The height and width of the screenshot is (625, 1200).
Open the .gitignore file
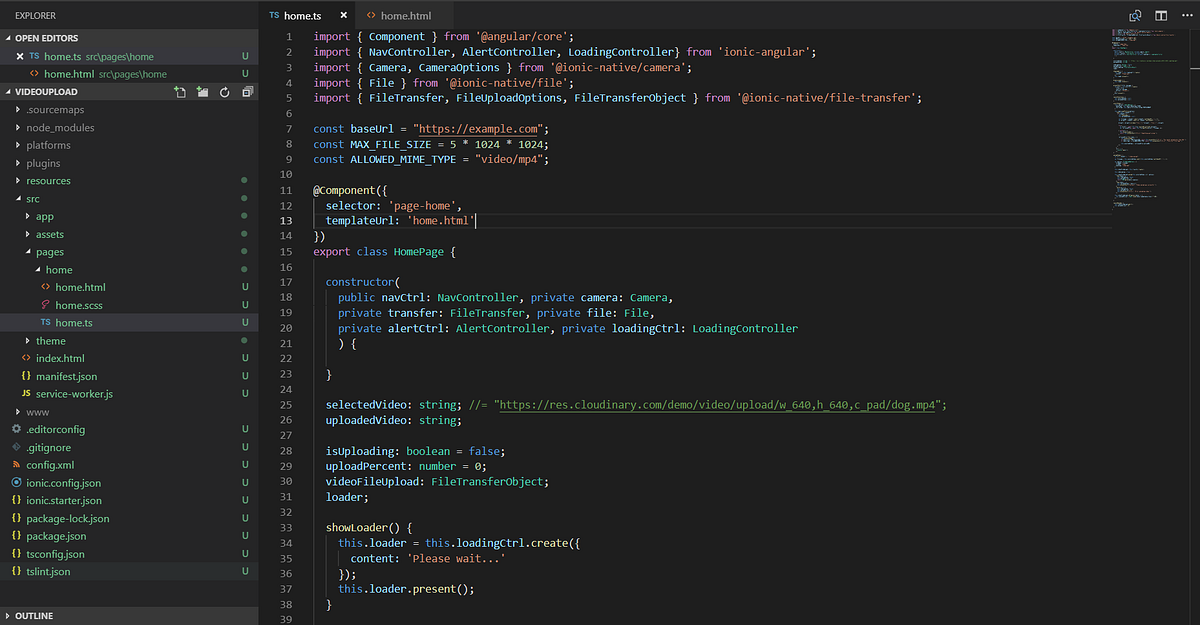coord(129,447)
